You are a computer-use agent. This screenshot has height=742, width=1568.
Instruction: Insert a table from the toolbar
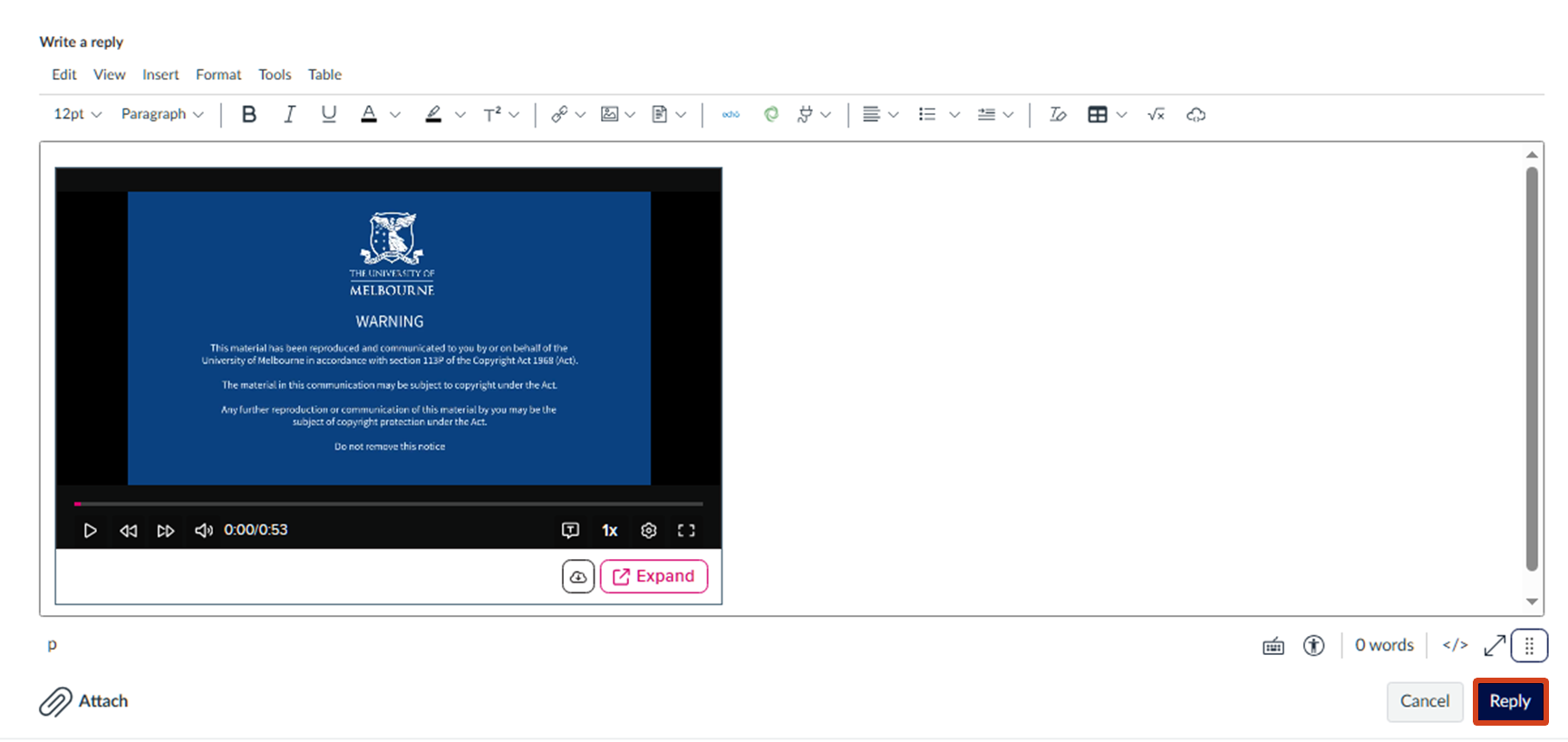click(1098, 114)
